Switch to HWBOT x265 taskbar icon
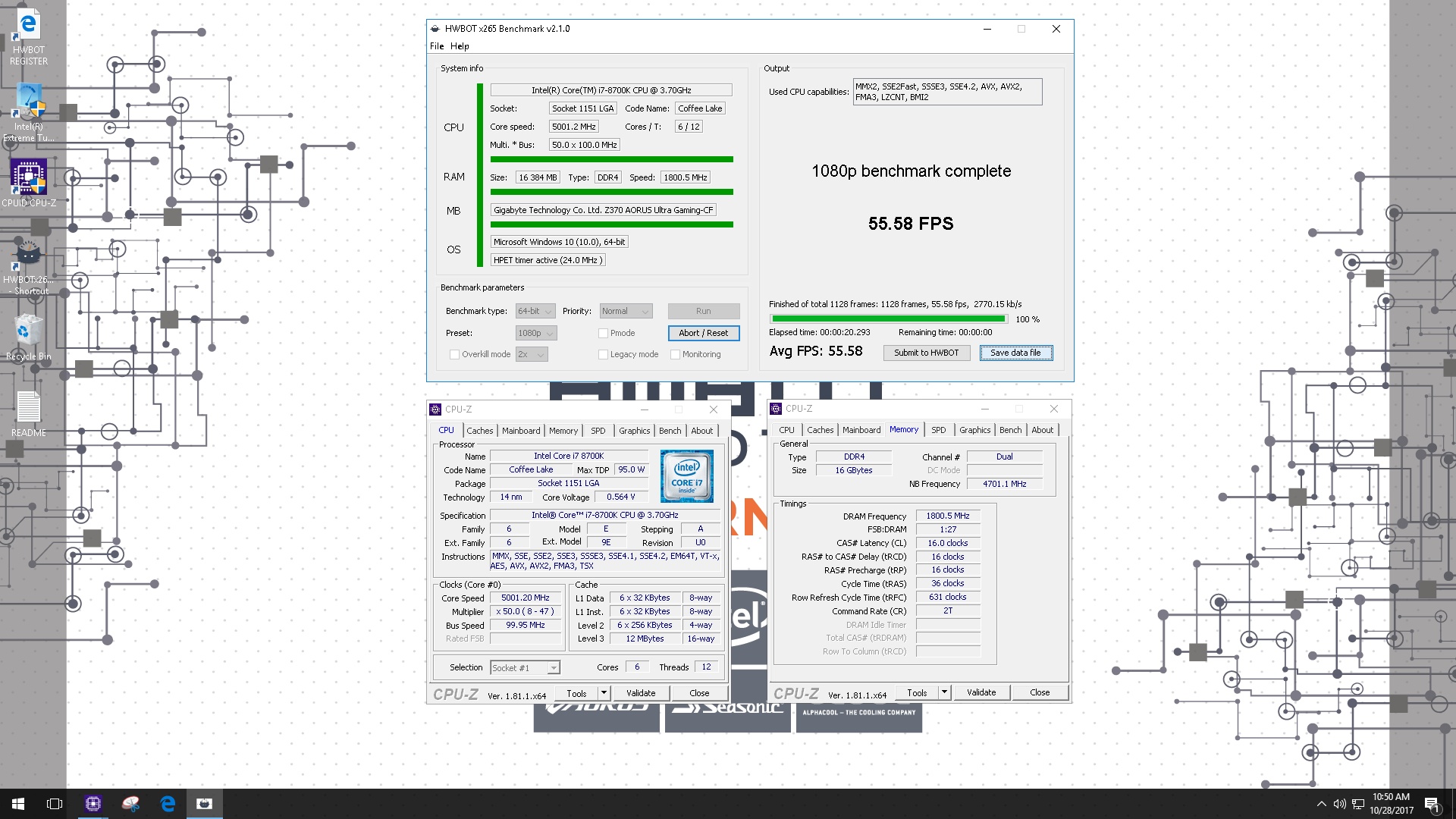 click(x=205, y=804)
